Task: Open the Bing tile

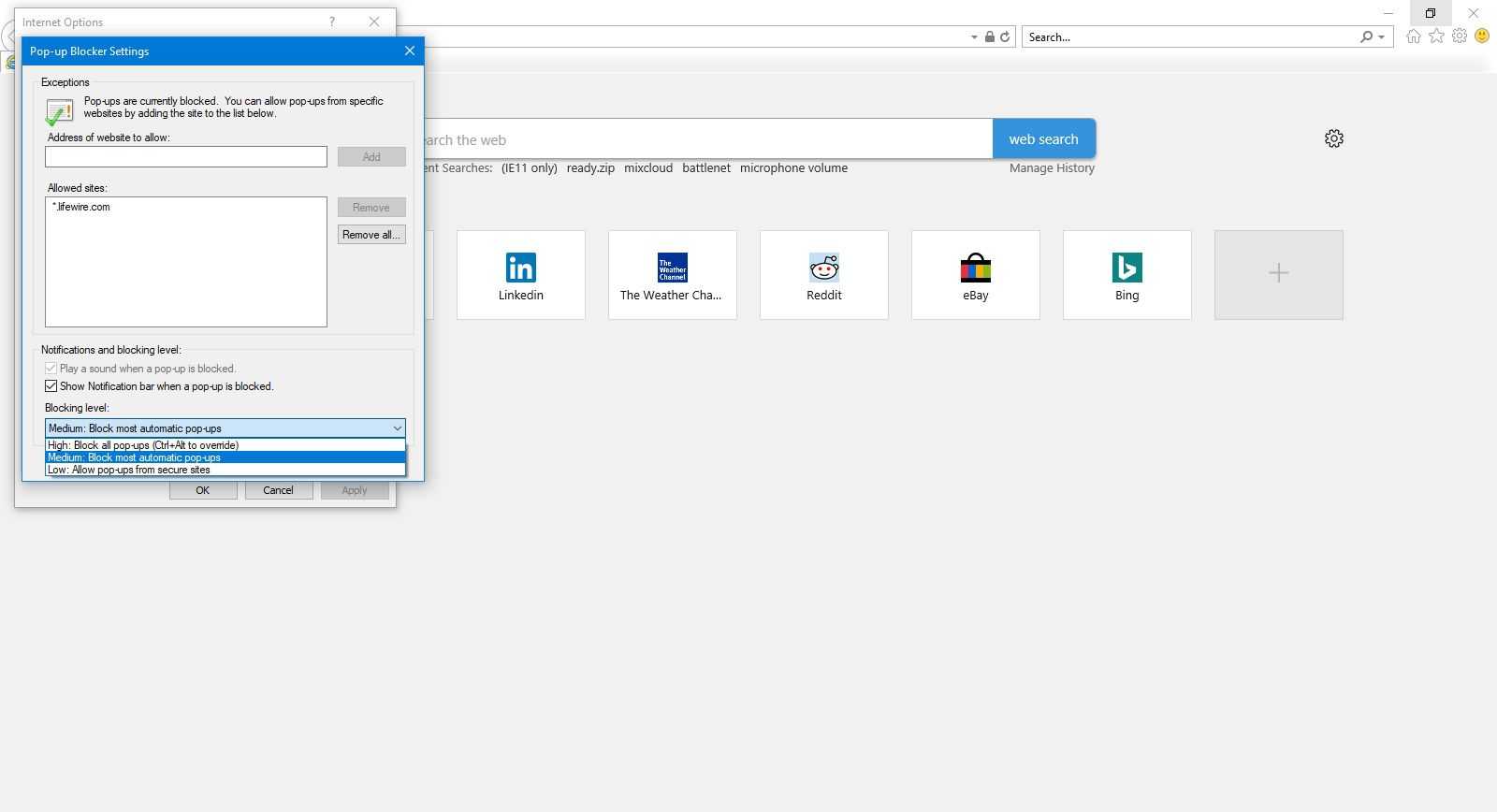Action: point(1127,275)
